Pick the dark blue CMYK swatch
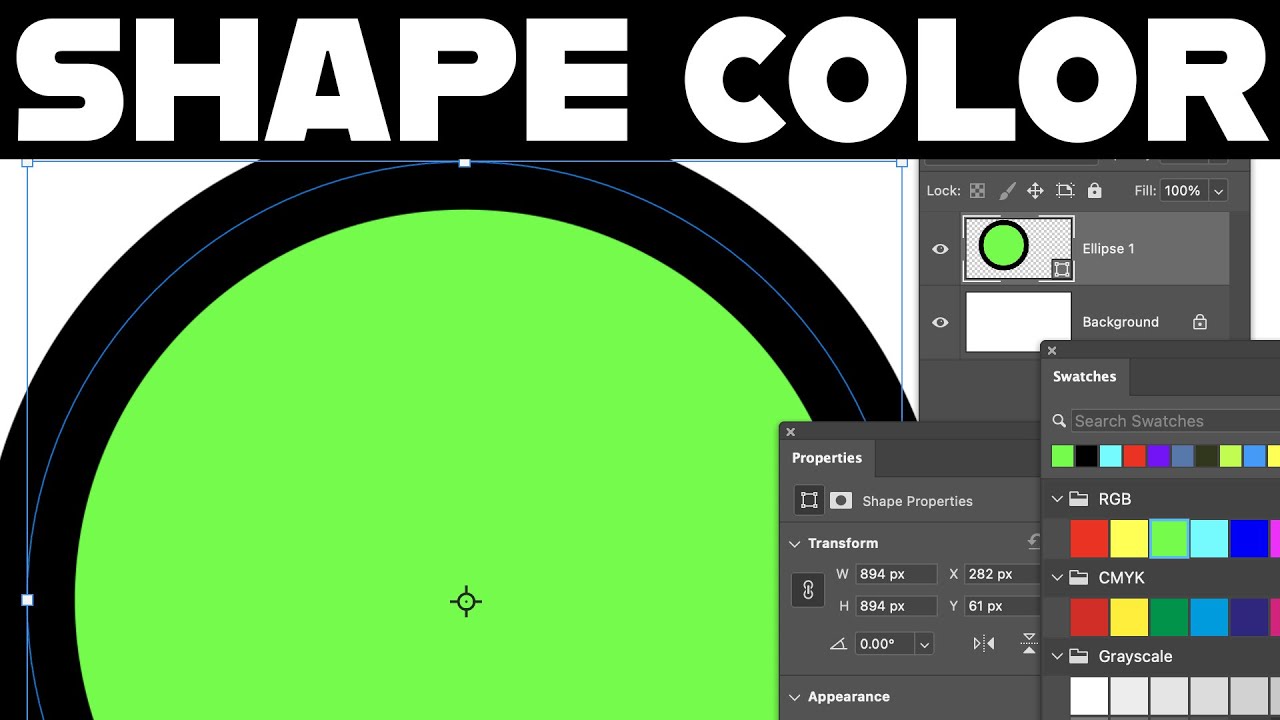 tap(1249, 617)
